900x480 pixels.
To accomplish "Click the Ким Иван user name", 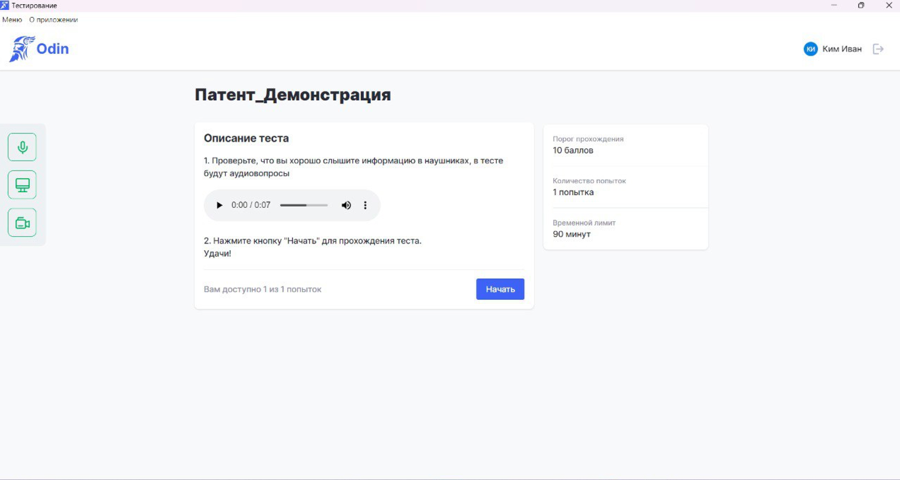I will click(842, 49).
